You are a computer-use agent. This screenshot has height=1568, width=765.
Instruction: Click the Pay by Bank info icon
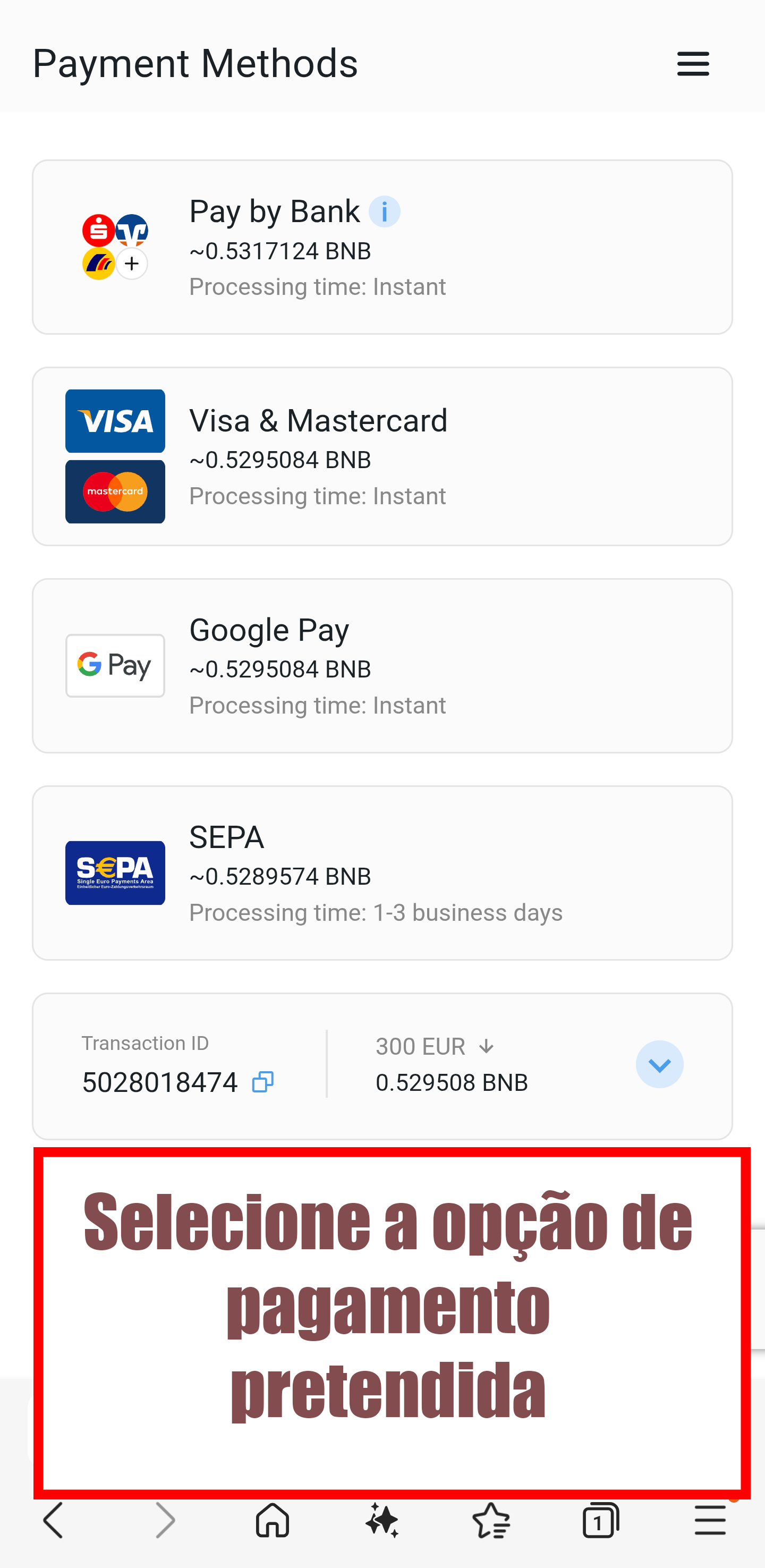384,212
